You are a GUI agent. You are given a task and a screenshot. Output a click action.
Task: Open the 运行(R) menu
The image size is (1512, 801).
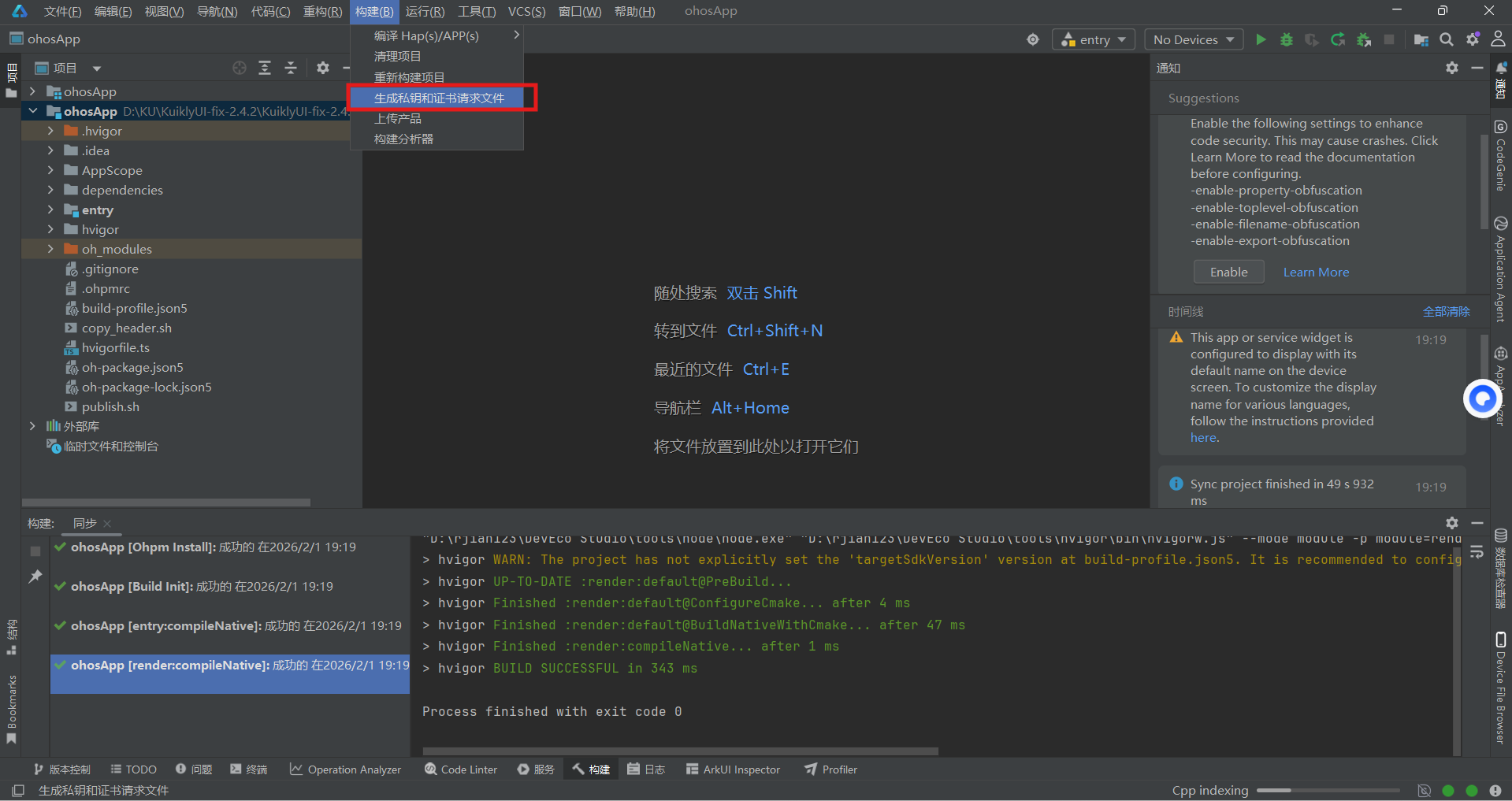click(425, 11)
